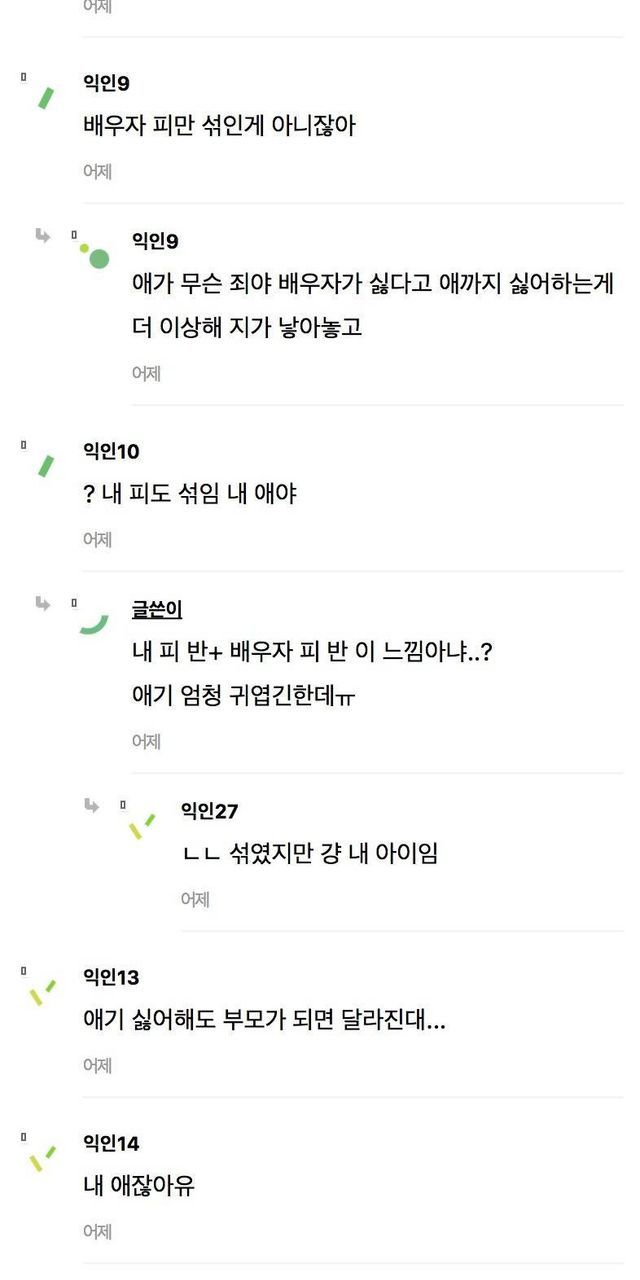Open 익인10's green slash avatar
This screenshot has height=1280, width=640.
coord(45,465)
